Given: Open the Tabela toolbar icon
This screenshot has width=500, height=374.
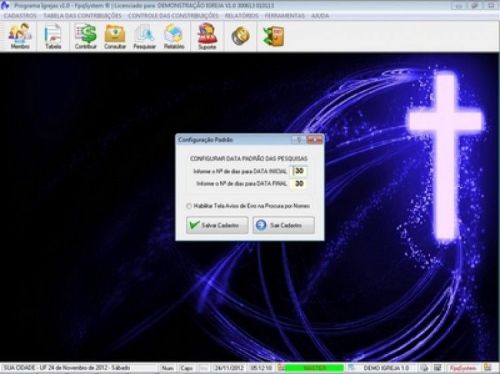Looking at the screenshot, I should [x=53, y=36].
